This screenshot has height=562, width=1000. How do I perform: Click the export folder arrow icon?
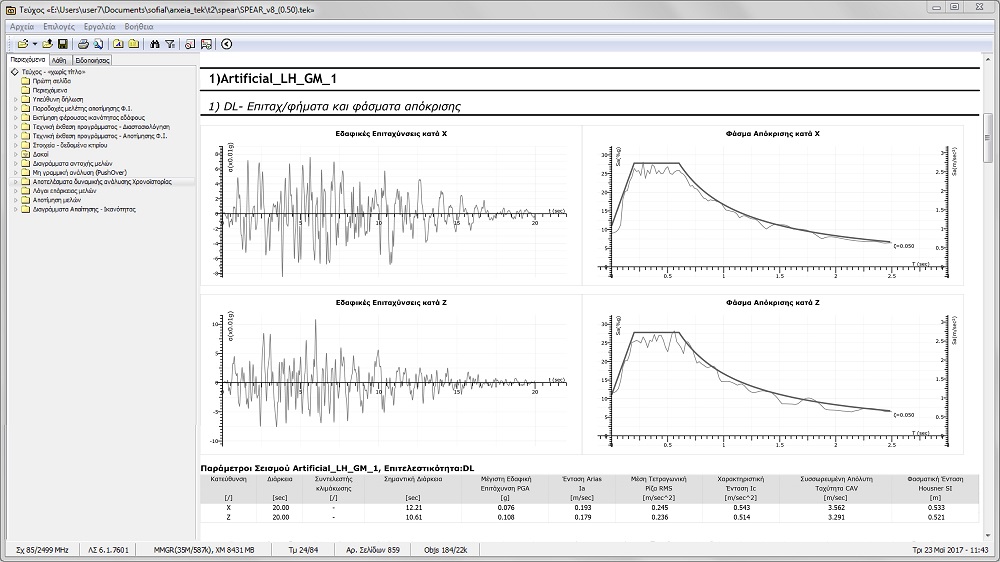coord(48,44)
